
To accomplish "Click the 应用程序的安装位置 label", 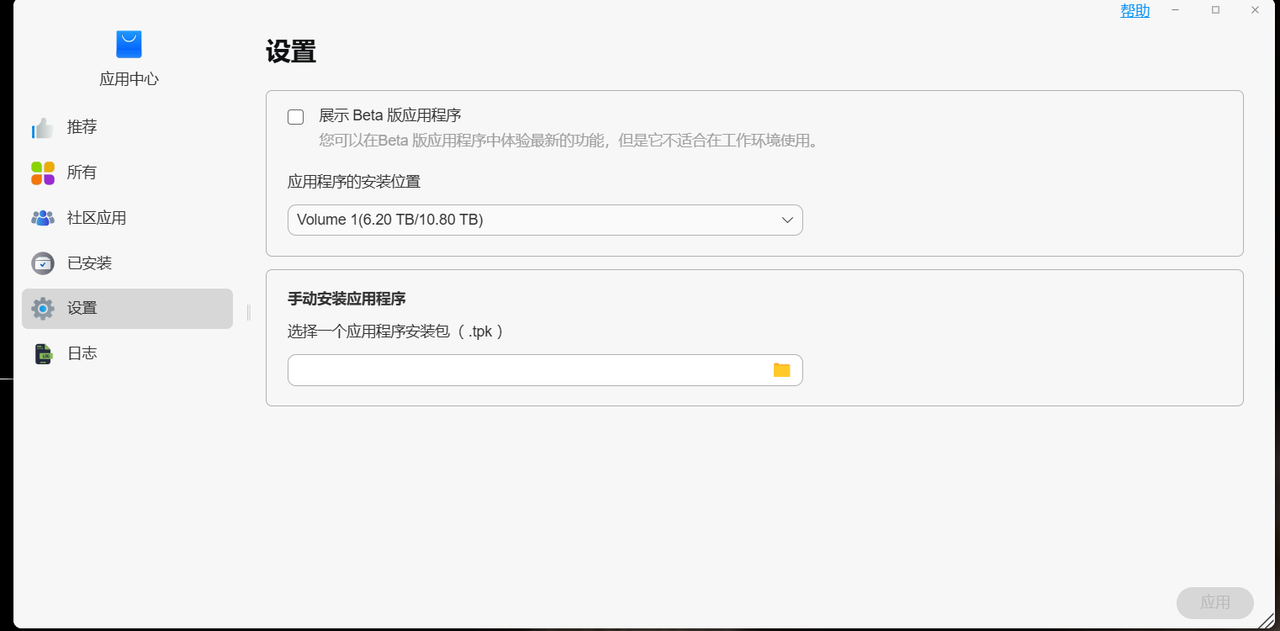I will coord(354,181).
